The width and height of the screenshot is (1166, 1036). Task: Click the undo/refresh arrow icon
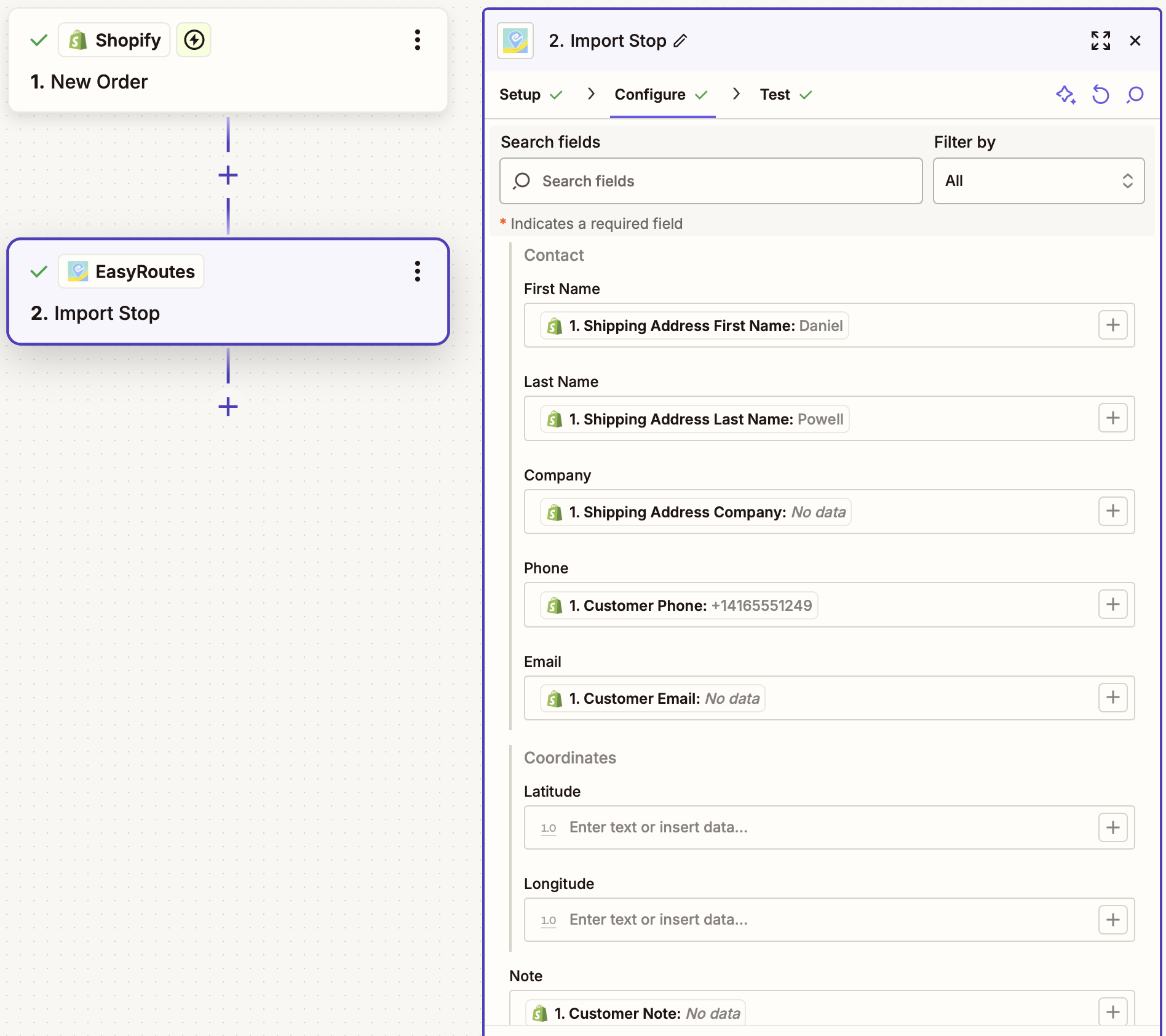coord(1100,95)
